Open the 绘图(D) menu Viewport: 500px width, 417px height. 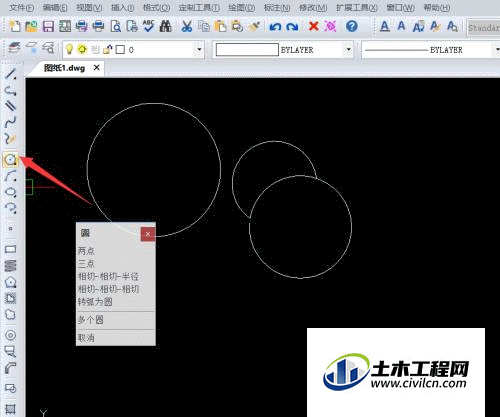click(x=242, y=7)
